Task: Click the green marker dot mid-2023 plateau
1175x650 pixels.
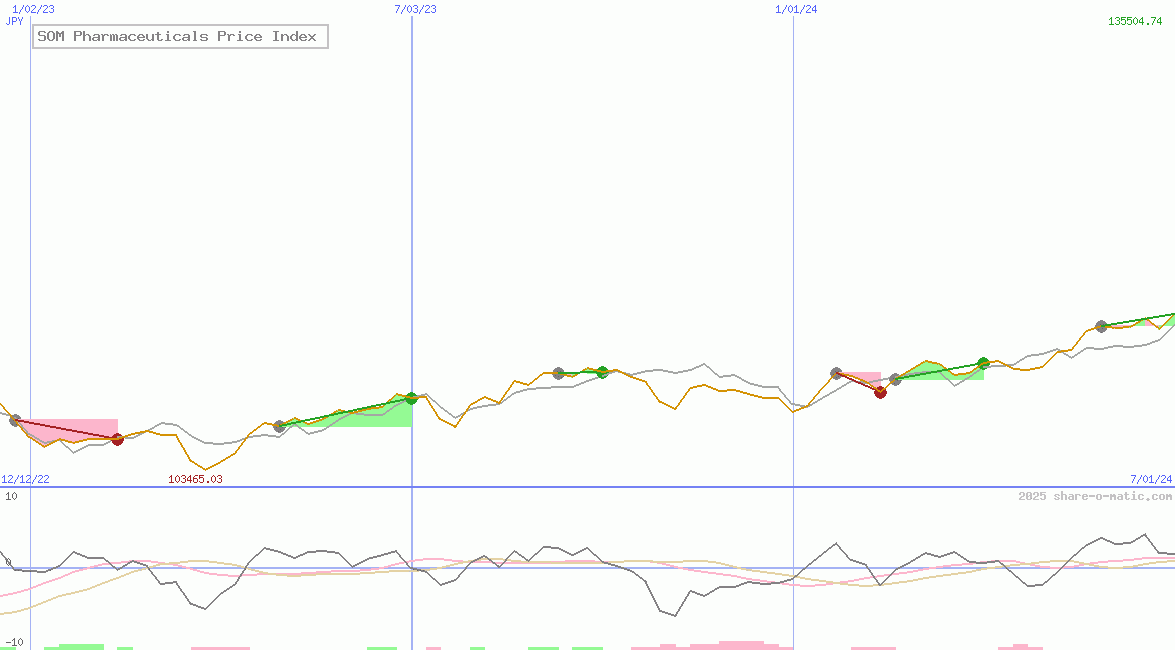Action: tap(602, 372)
